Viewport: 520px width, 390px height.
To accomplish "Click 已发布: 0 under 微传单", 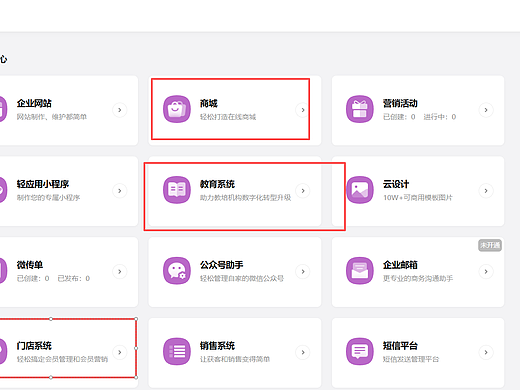I will [x=74, y=278].
